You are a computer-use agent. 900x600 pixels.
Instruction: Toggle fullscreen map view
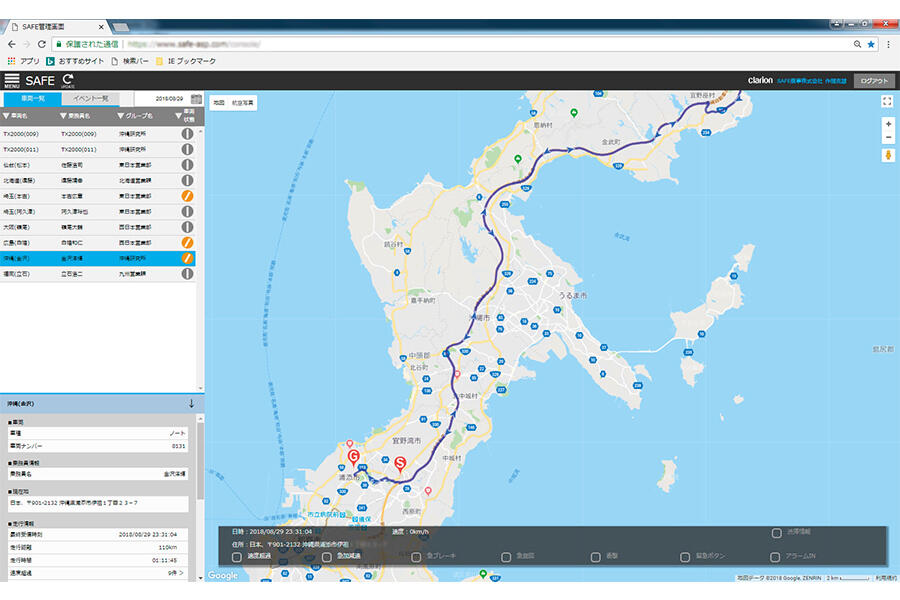(x=887, y=101)
